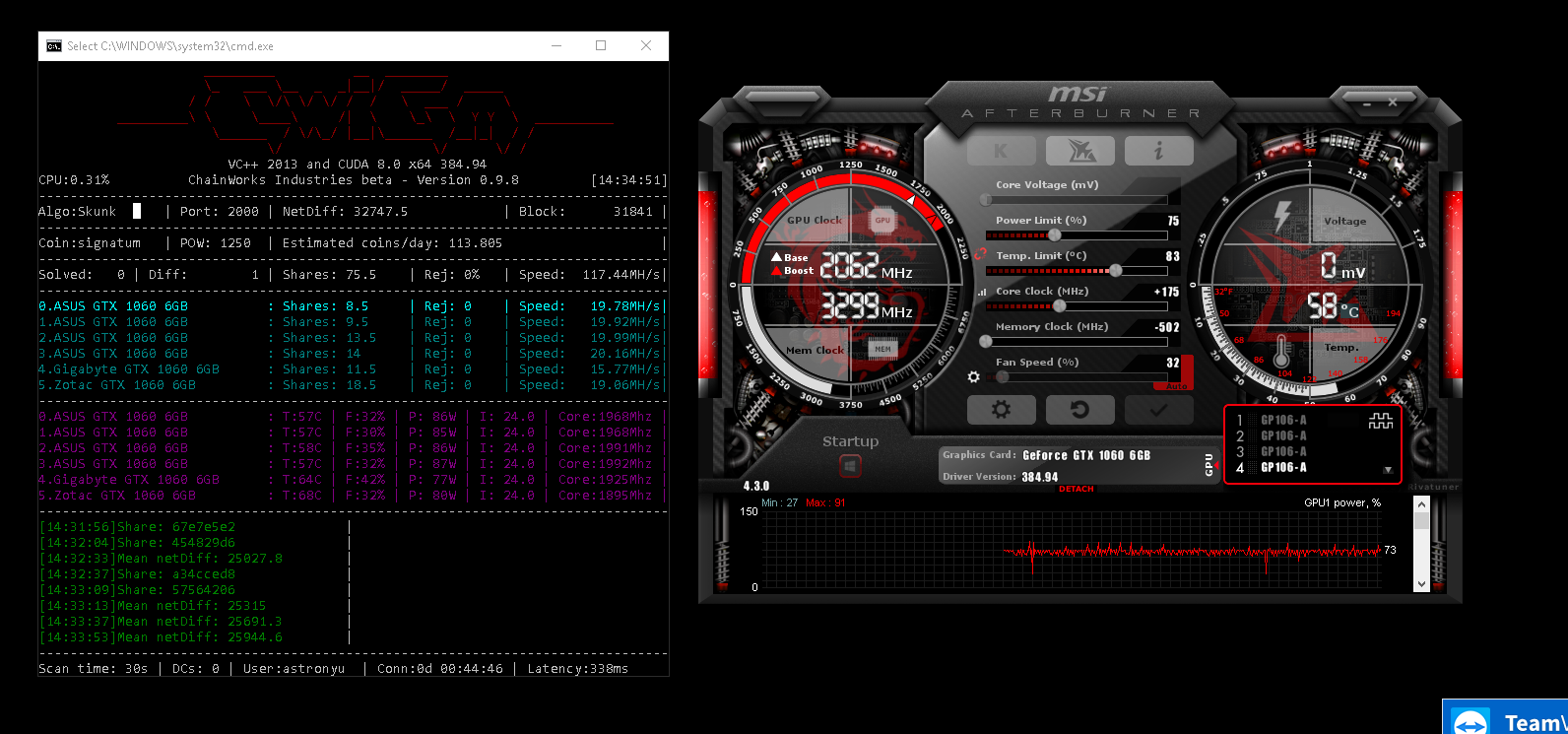1568x734 pixels.
Task: Click the GPU1 power, % graph label
Action: click(x=1342, y=502)
